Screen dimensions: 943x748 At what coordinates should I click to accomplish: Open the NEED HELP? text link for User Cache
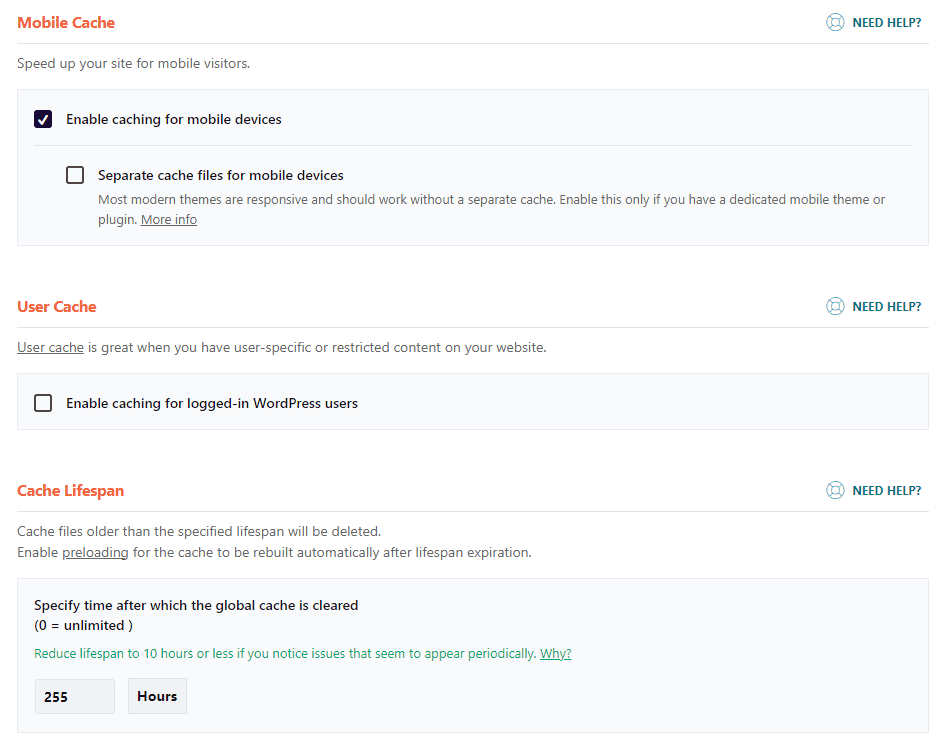886,307
